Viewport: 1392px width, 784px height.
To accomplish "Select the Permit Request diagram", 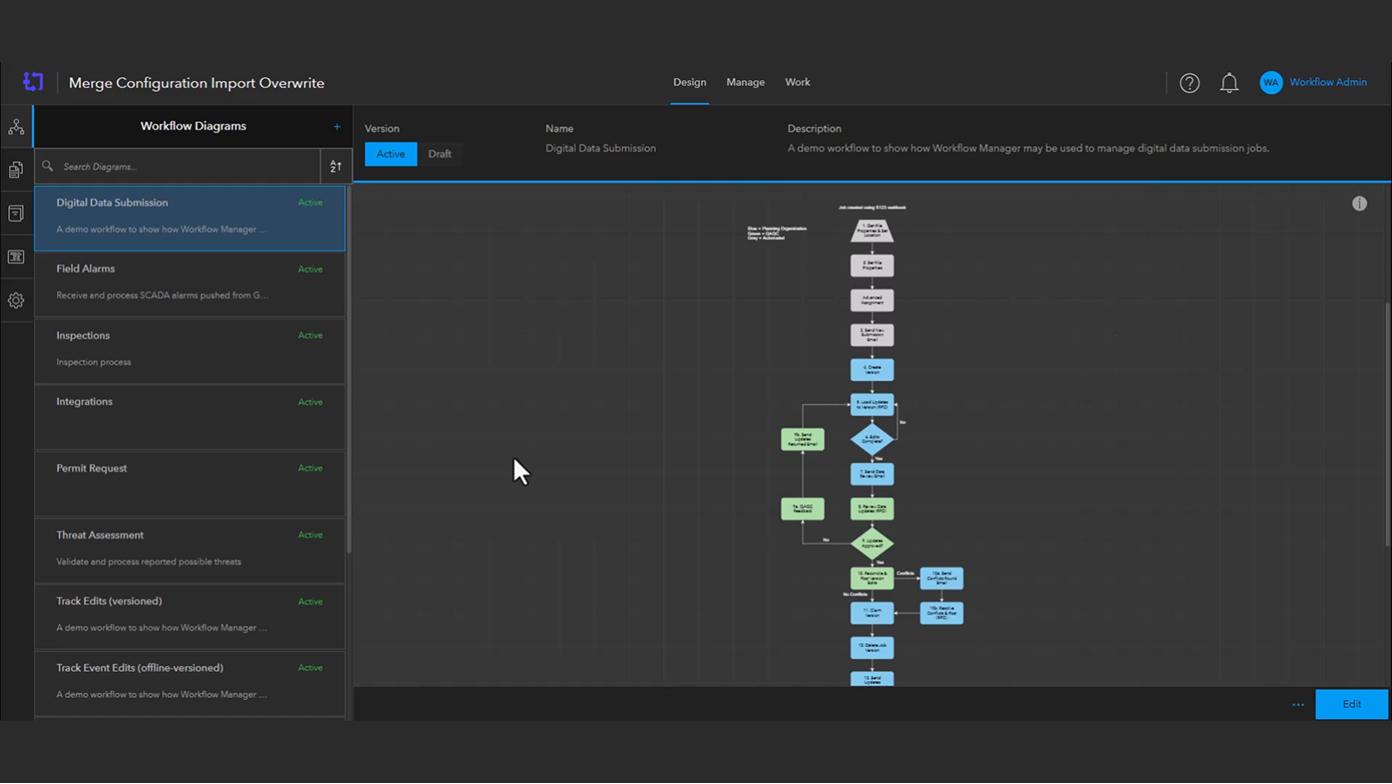I will (190, 482).
